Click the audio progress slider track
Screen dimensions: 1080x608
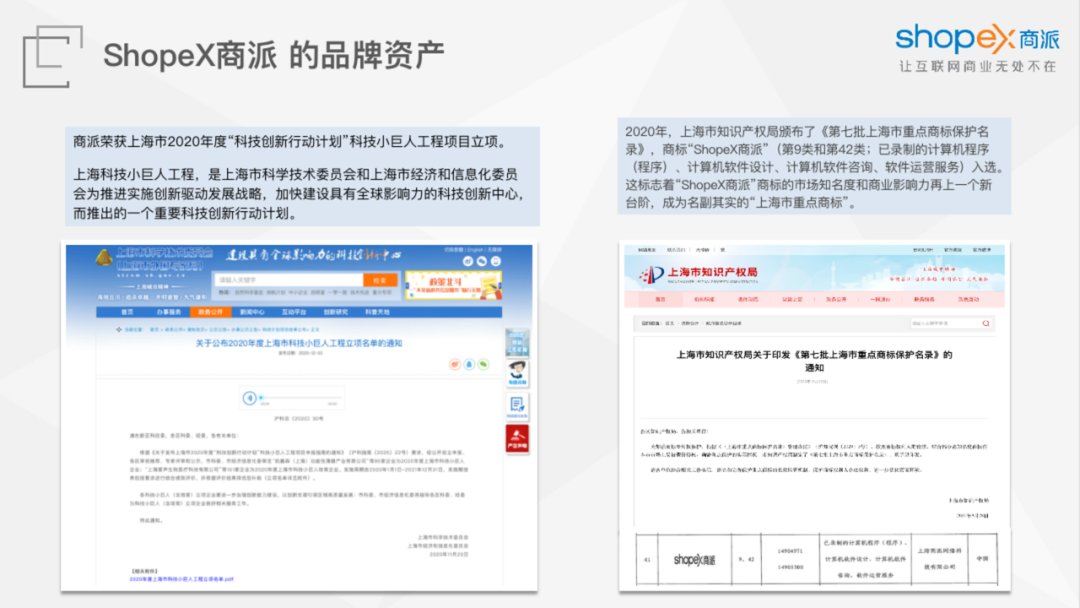point(300,398)
